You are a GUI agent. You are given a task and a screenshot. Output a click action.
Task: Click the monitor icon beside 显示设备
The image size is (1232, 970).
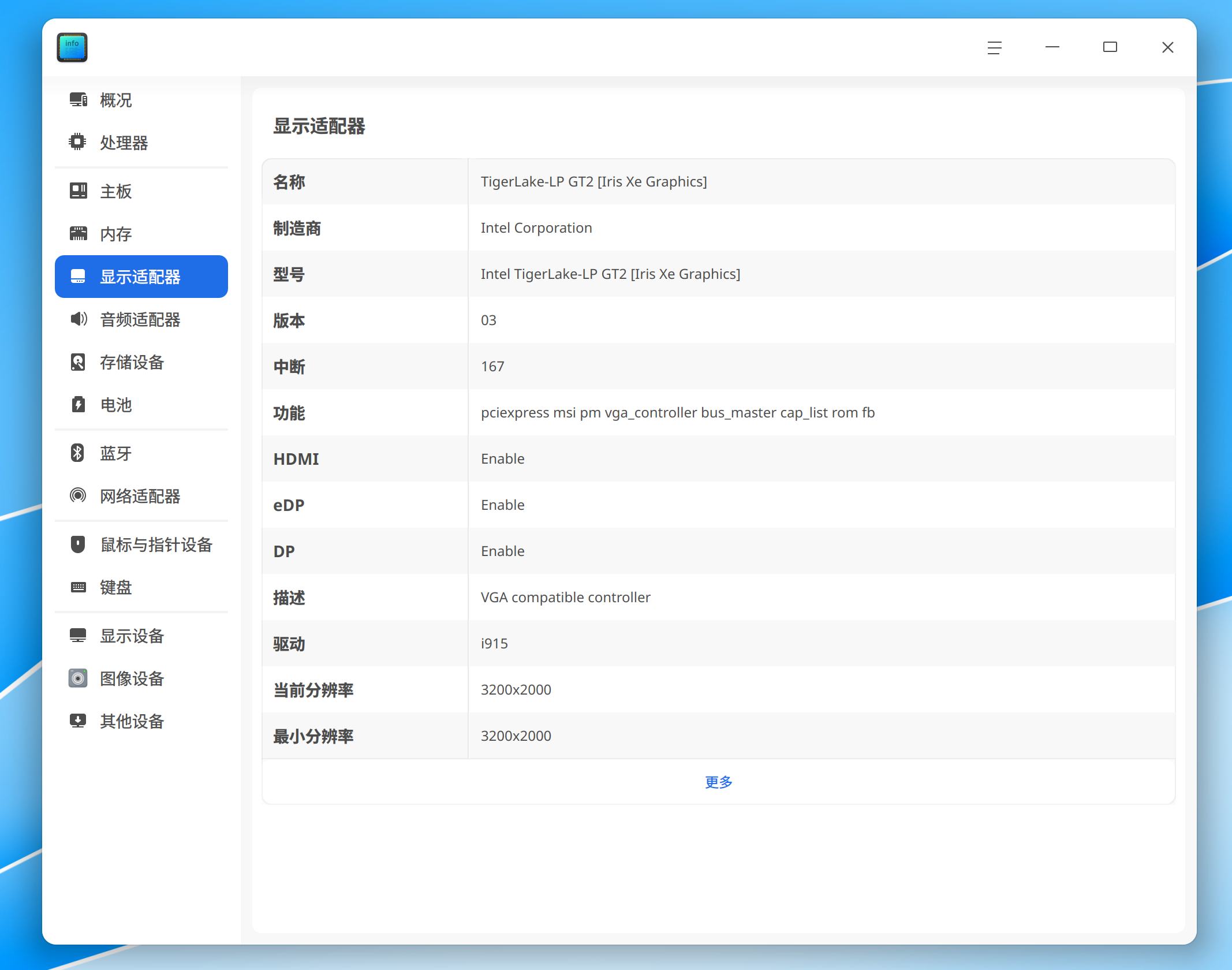click(x=78, y=635)
